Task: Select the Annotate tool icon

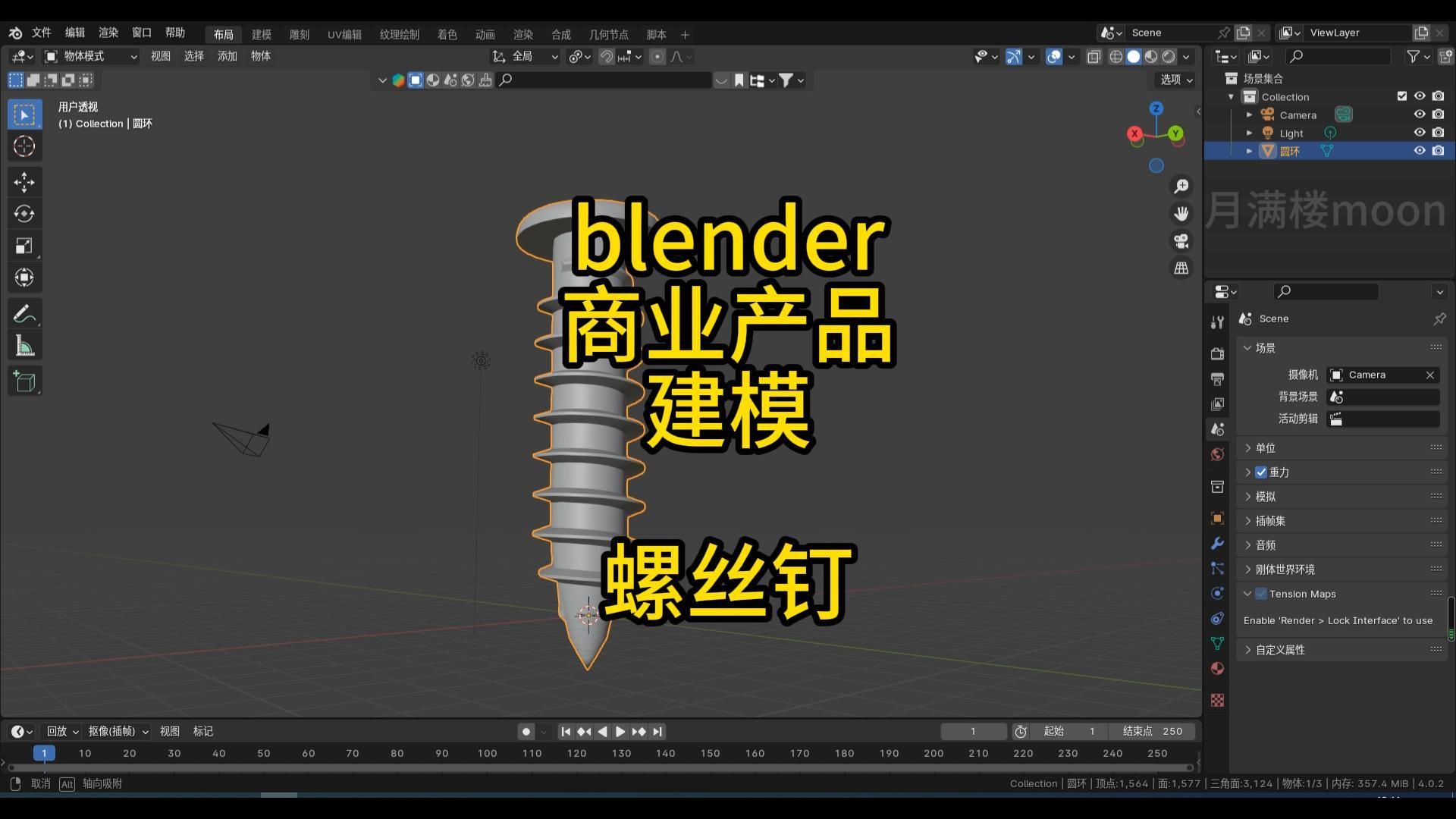Action: pos(24,314)
